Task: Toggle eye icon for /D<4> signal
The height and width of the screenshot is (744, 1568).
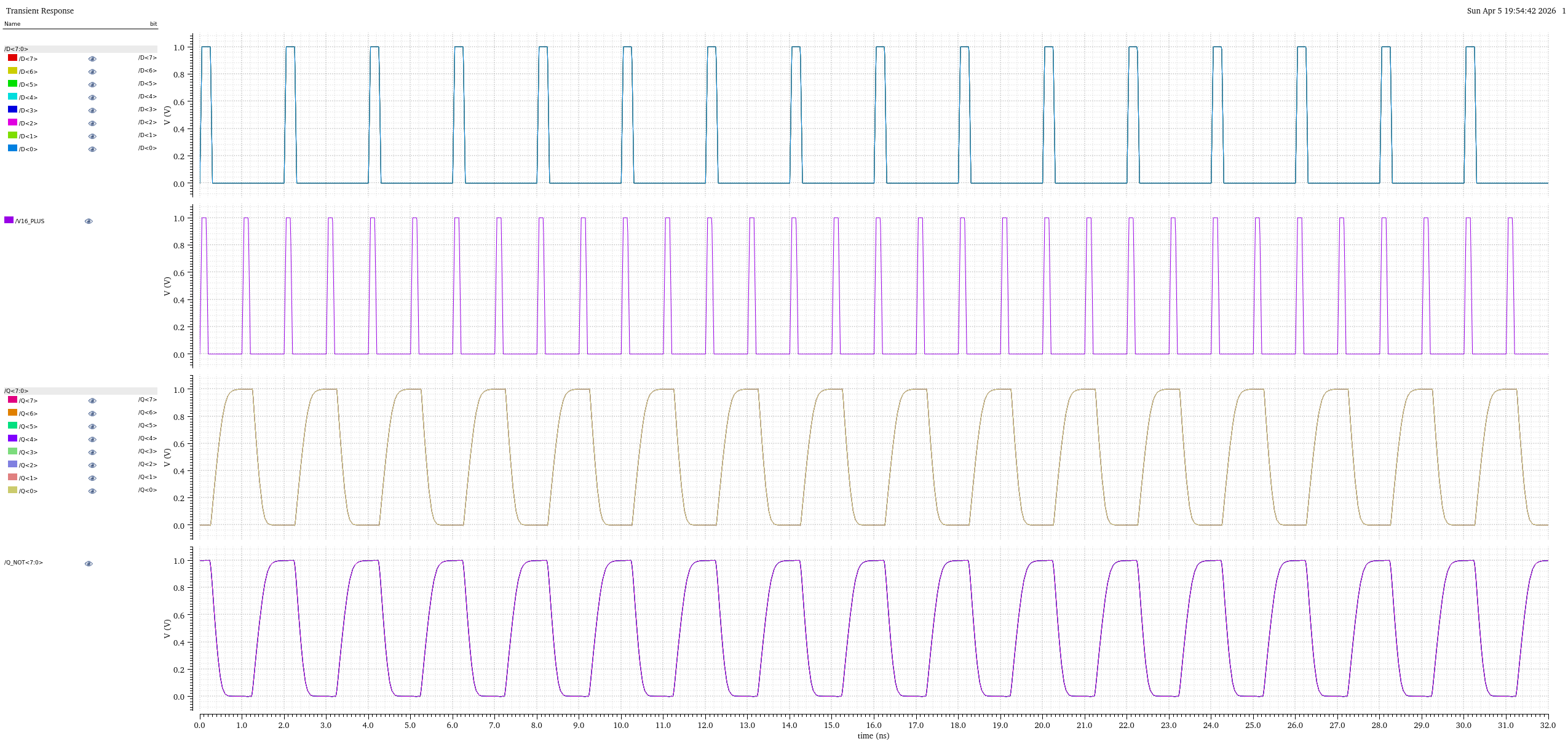Action: (x=92, y=98)
